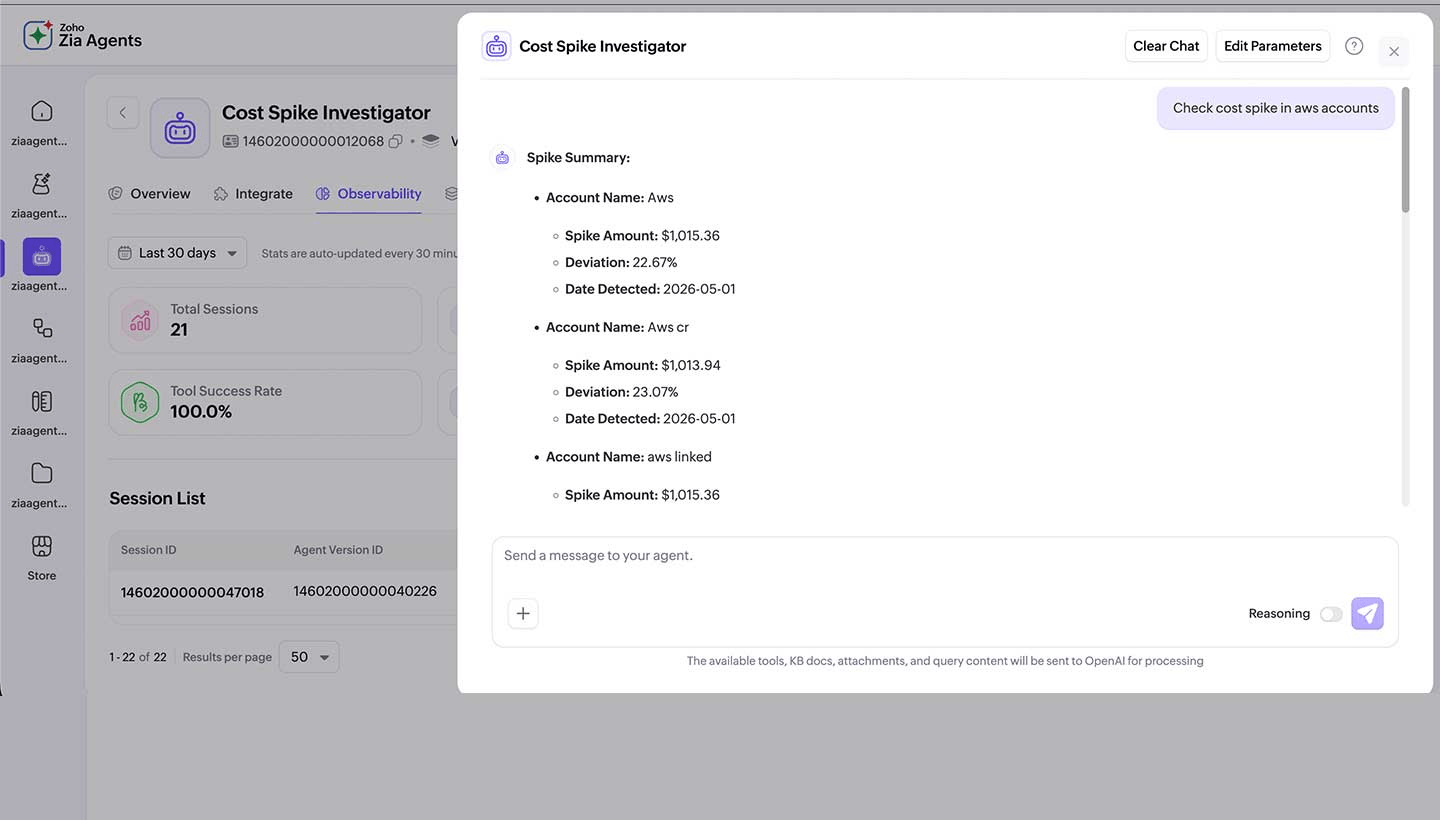Click the large robot avatar beside the page title
Screen dimensions: 1440x820
[x=180, y=128]
